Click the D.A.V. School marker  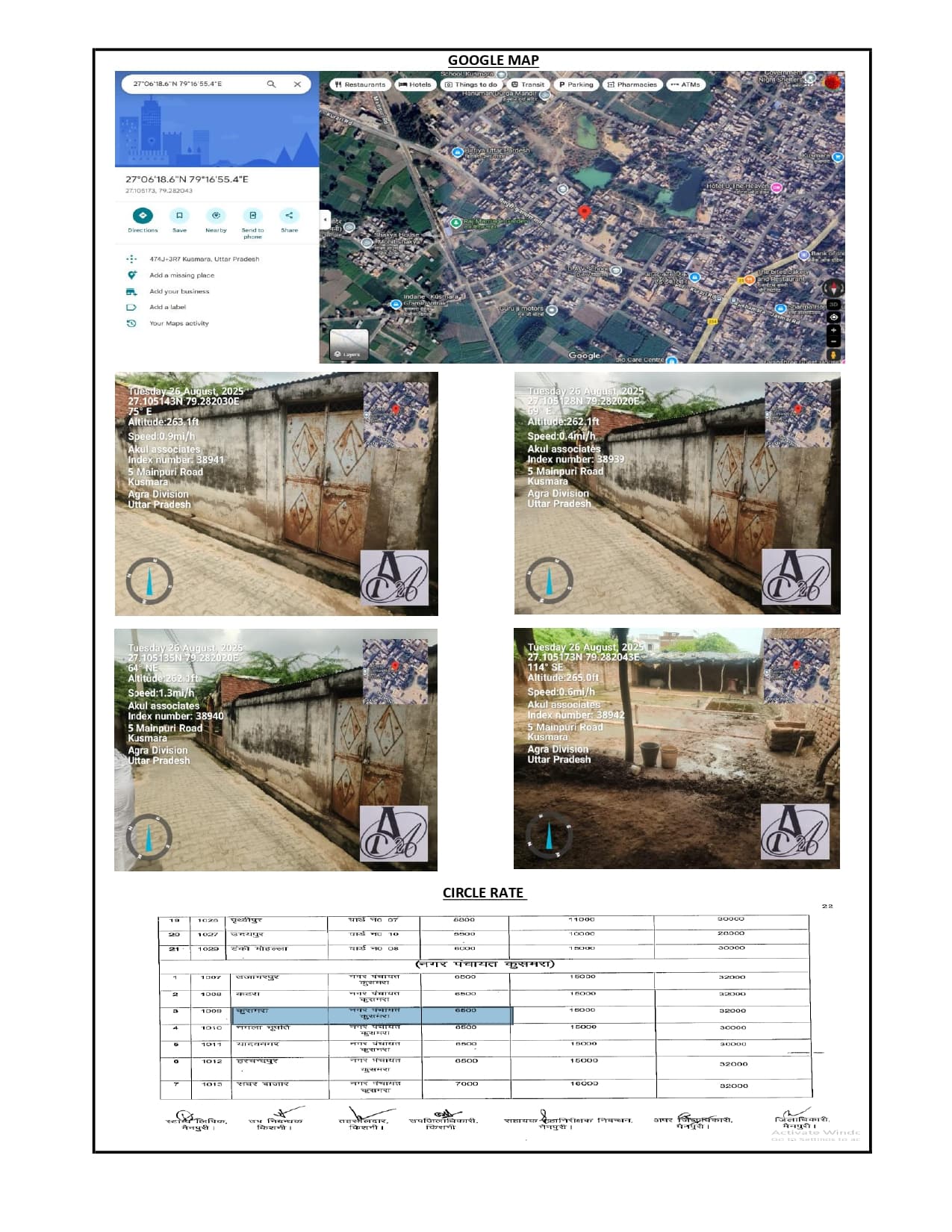[617, 271]
